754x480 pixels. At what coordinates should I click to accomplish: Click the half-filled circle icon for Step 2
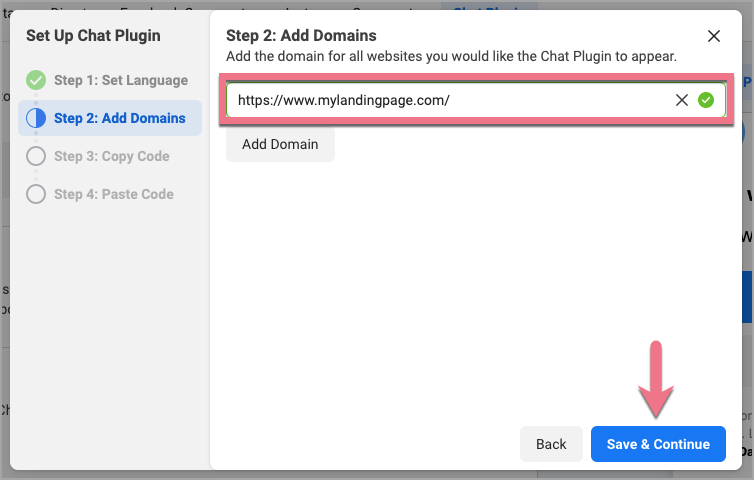click(x=36, y=118)
